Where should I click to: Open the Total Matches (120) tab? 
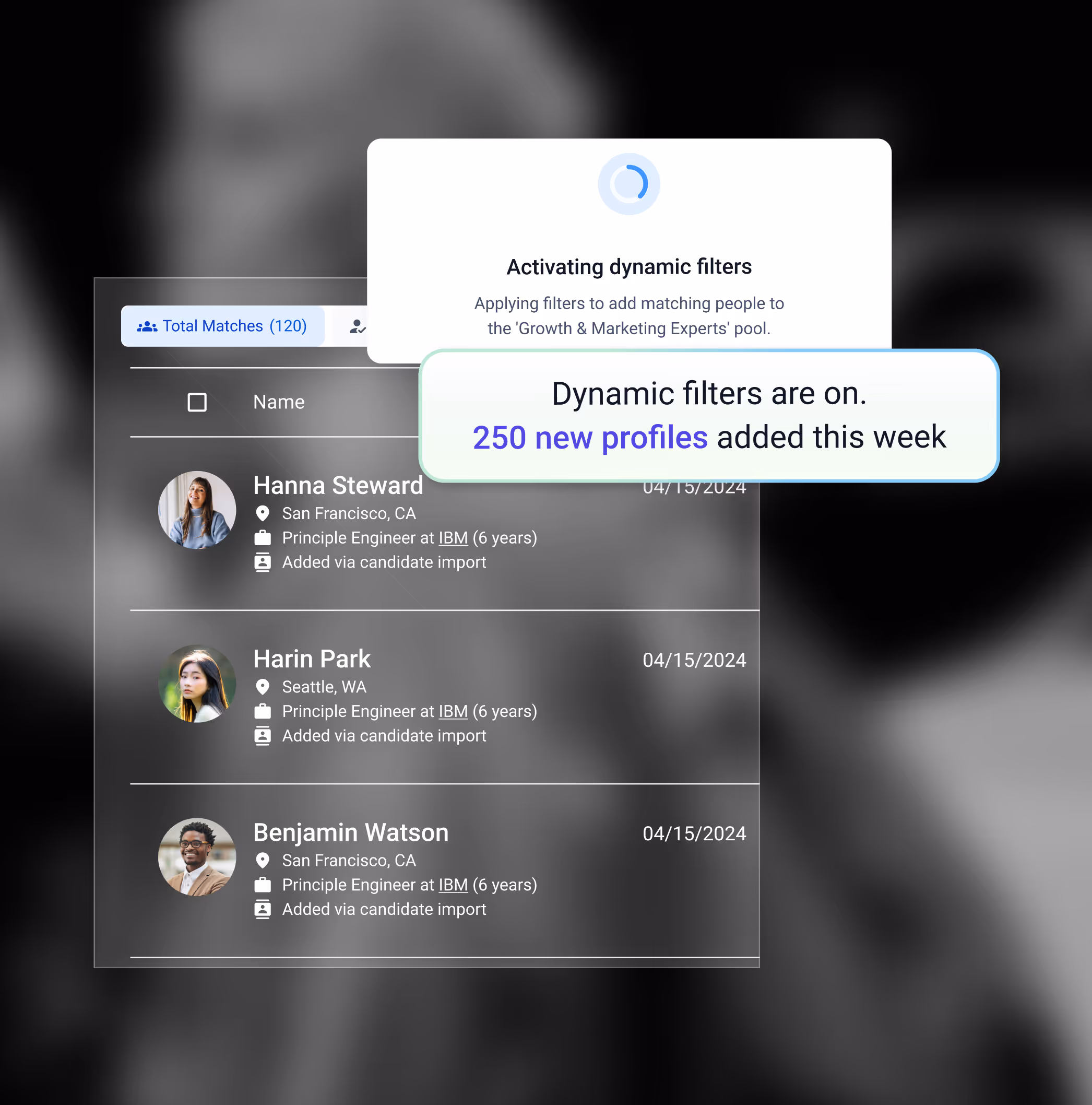(x=222, y=326)
